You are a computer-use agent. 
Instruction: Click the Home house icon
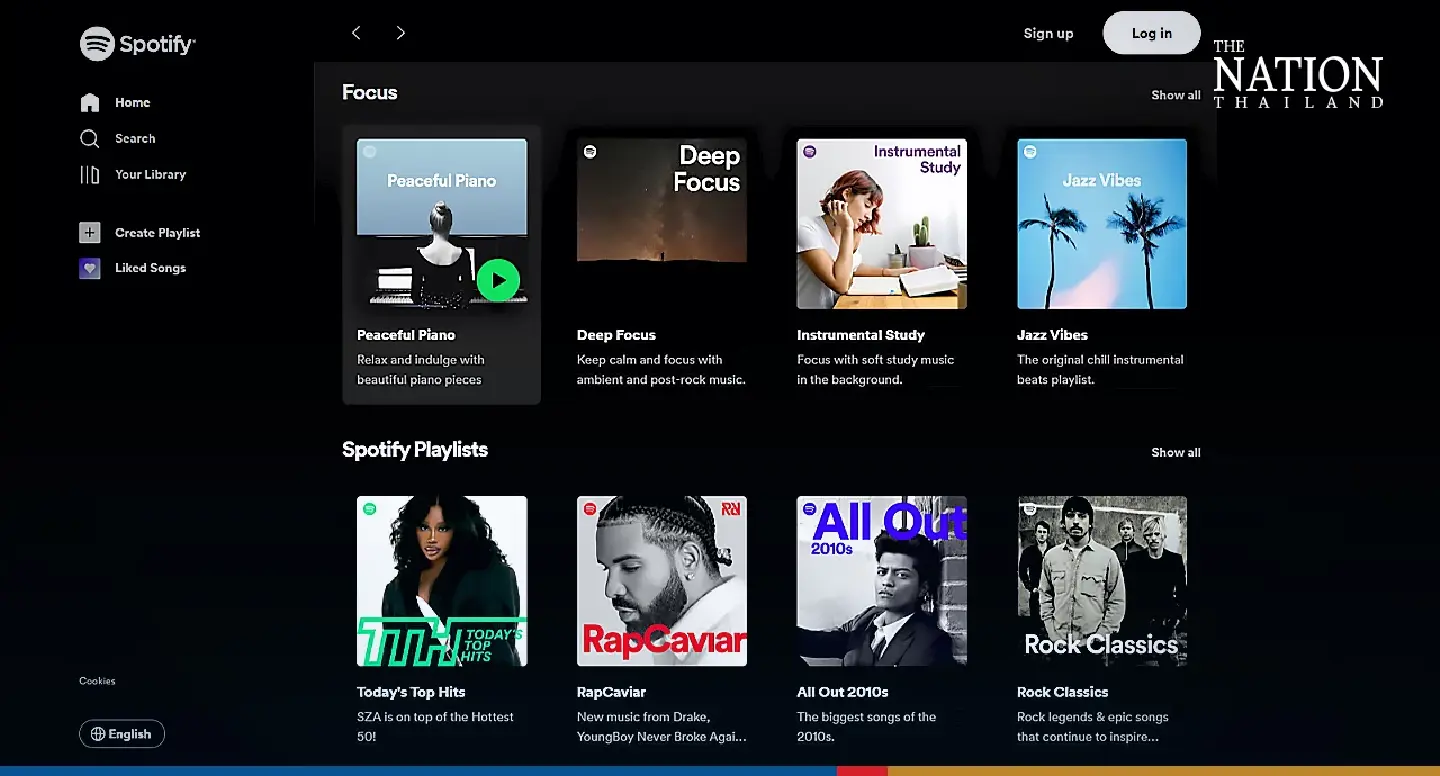(x=90, y=102)
